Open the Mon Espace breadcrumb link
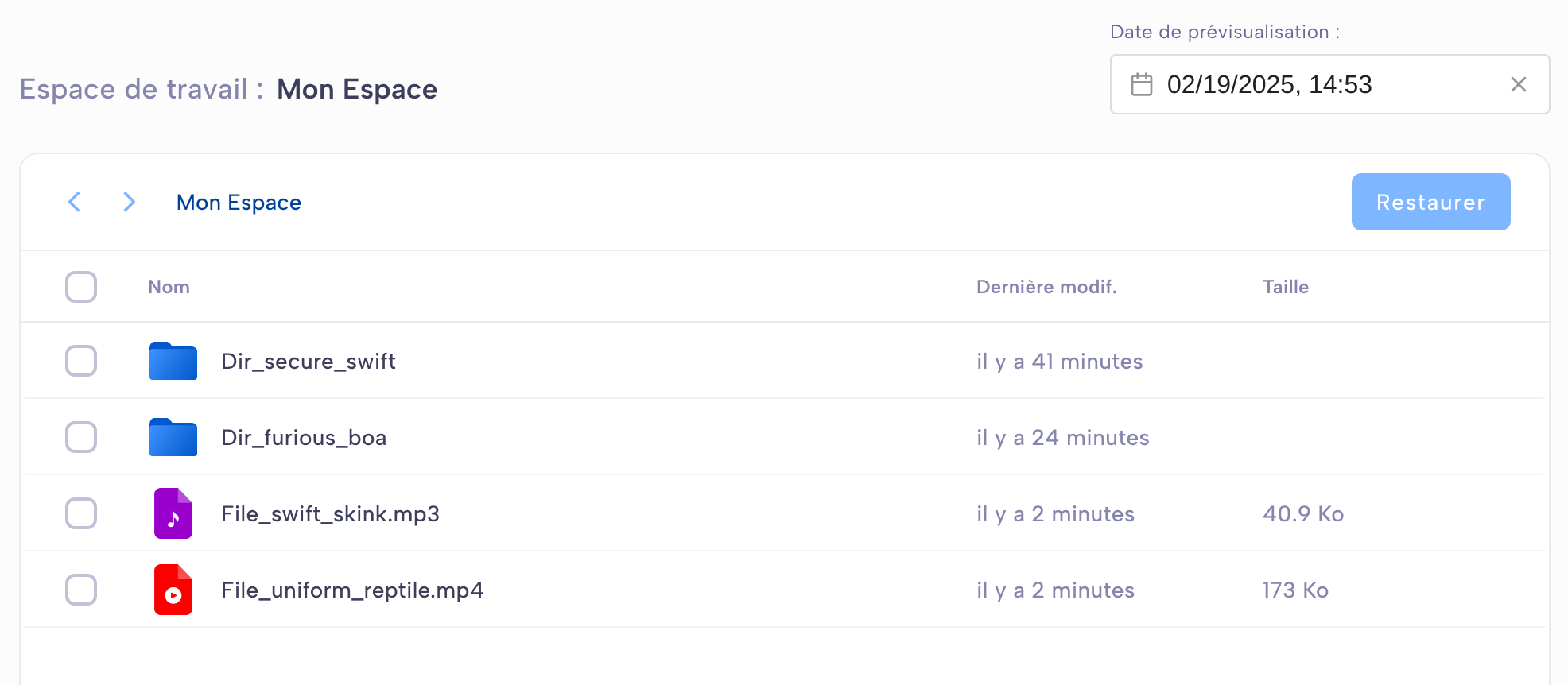 [x=239, y=203]
